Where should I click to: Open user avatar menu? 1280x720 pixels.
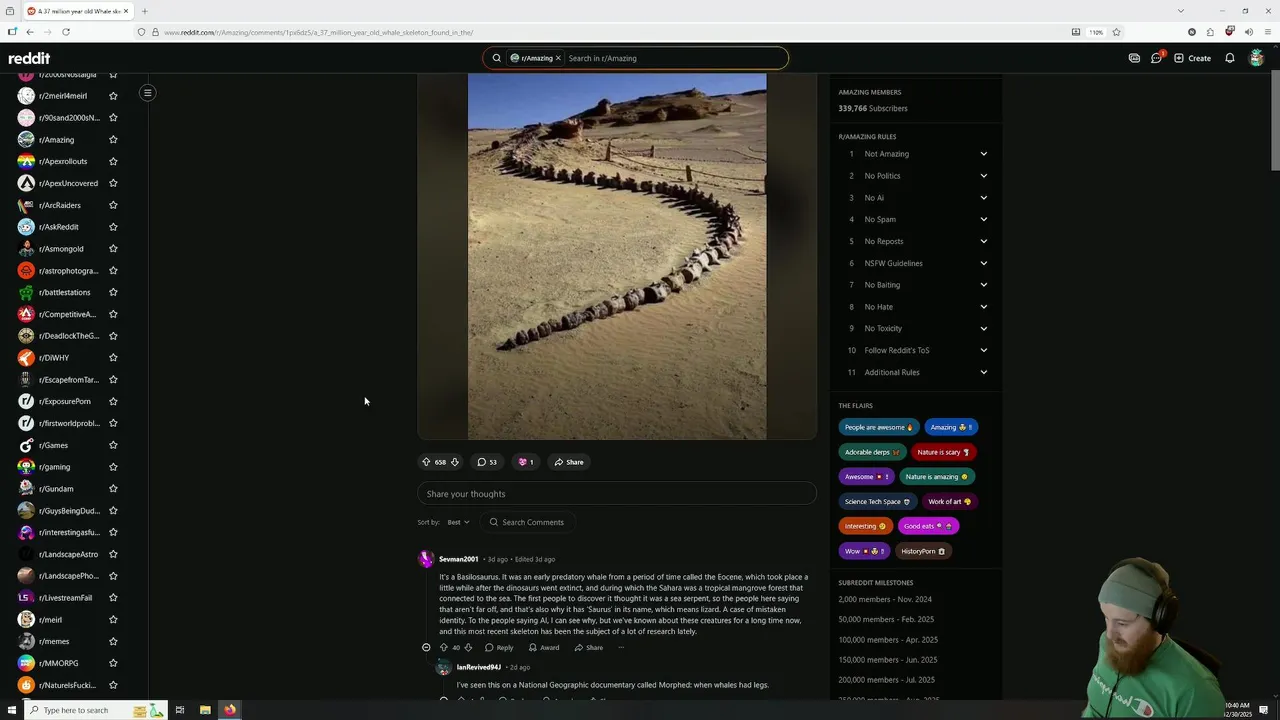point(1257,58)
